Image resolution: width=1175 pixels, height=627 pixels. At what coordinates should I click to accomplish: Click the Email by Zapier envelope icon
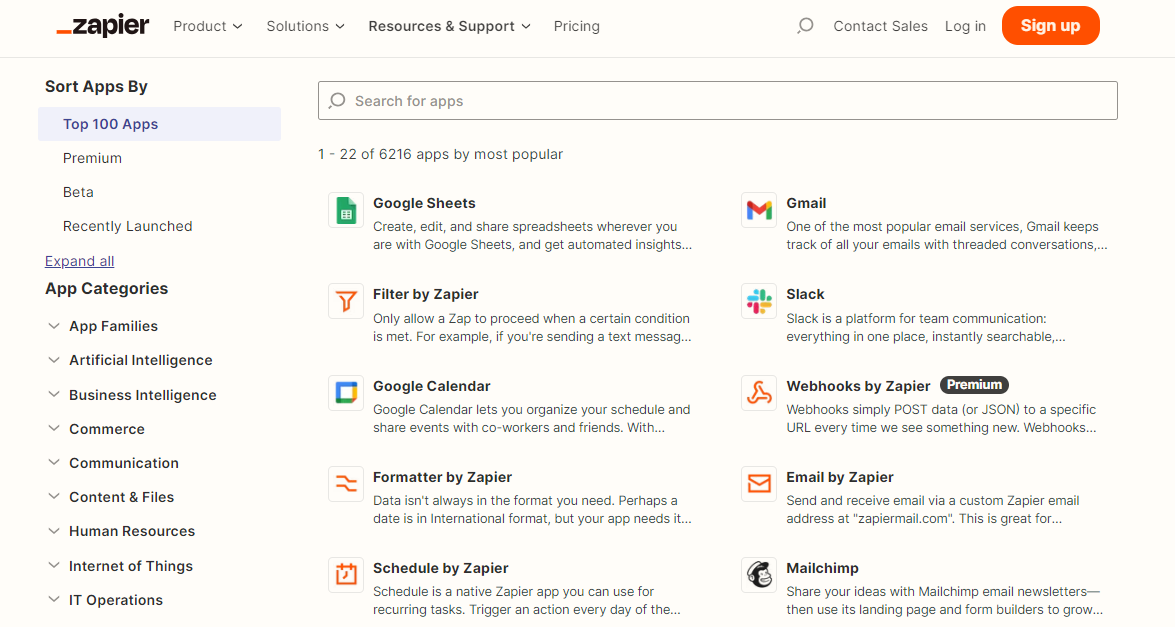coord(759,484)
